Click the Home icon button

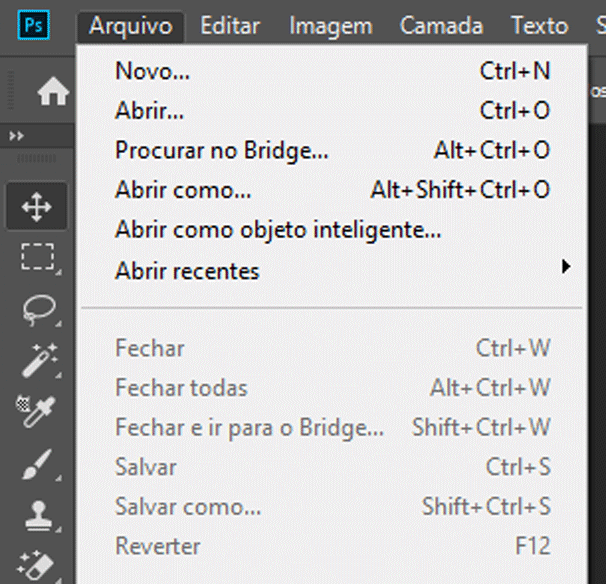53,92
